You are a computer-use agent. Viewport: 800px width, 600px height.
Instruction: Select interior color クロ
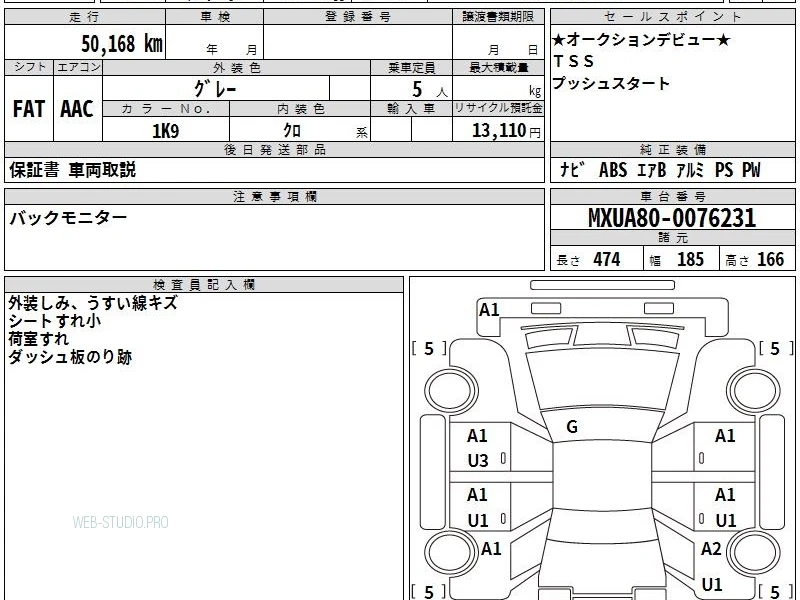(292, 131)
